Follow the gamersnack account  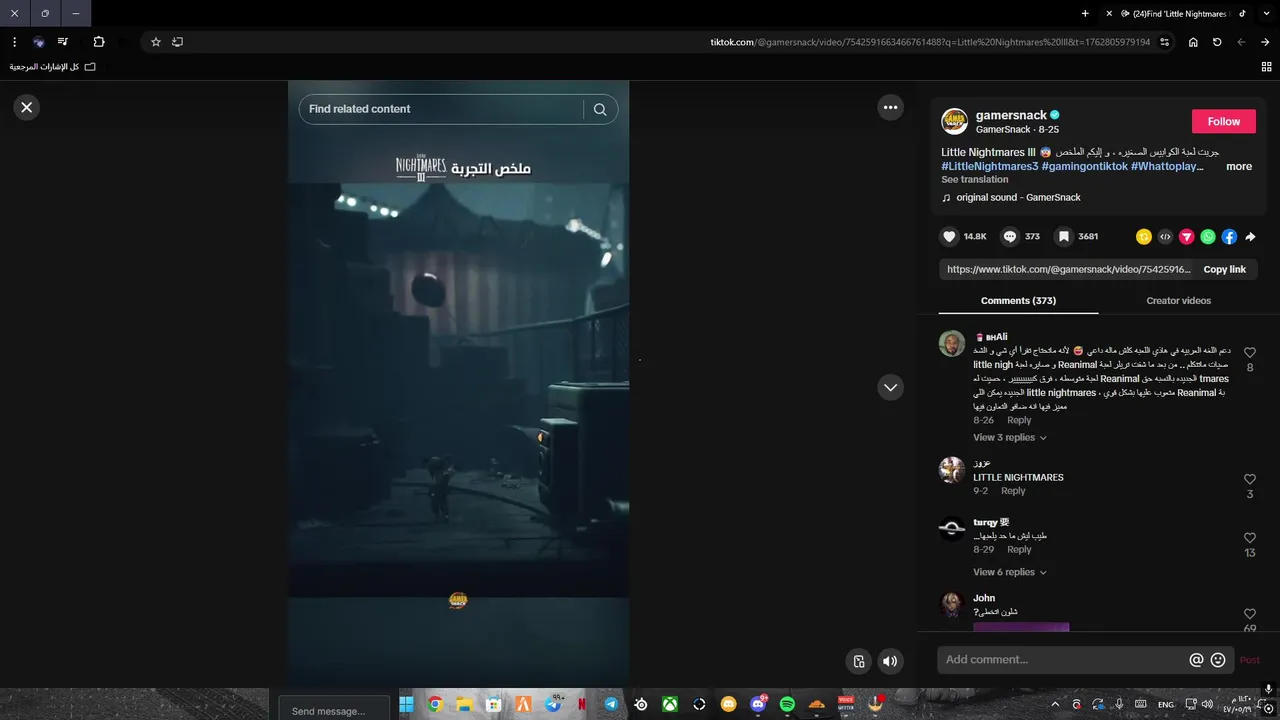[x=1223, y=121]
